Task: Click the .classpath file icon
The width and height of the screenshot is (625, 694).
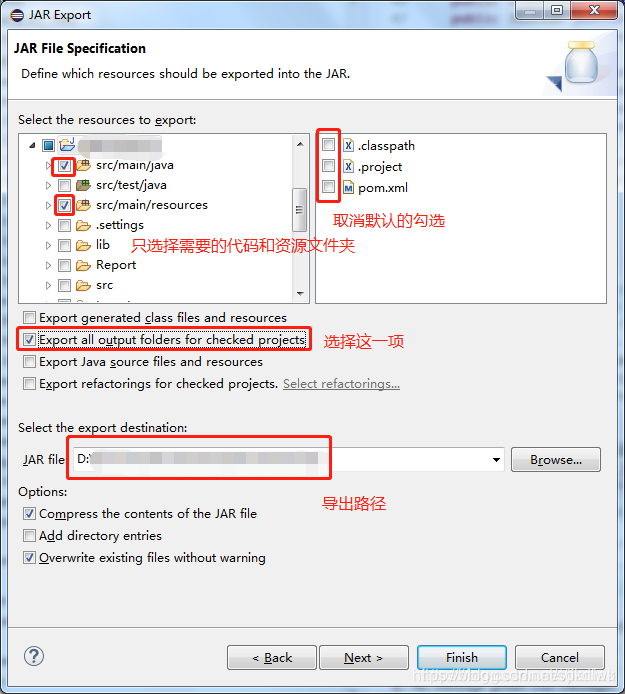Action: click(349, 145)
